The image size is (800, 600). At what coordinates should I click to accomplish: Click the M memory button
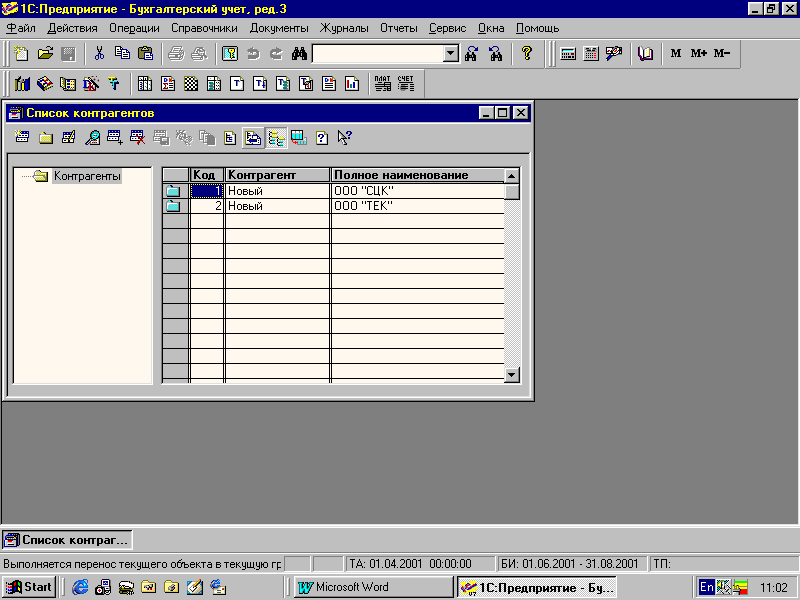click(x=676, y=54)
